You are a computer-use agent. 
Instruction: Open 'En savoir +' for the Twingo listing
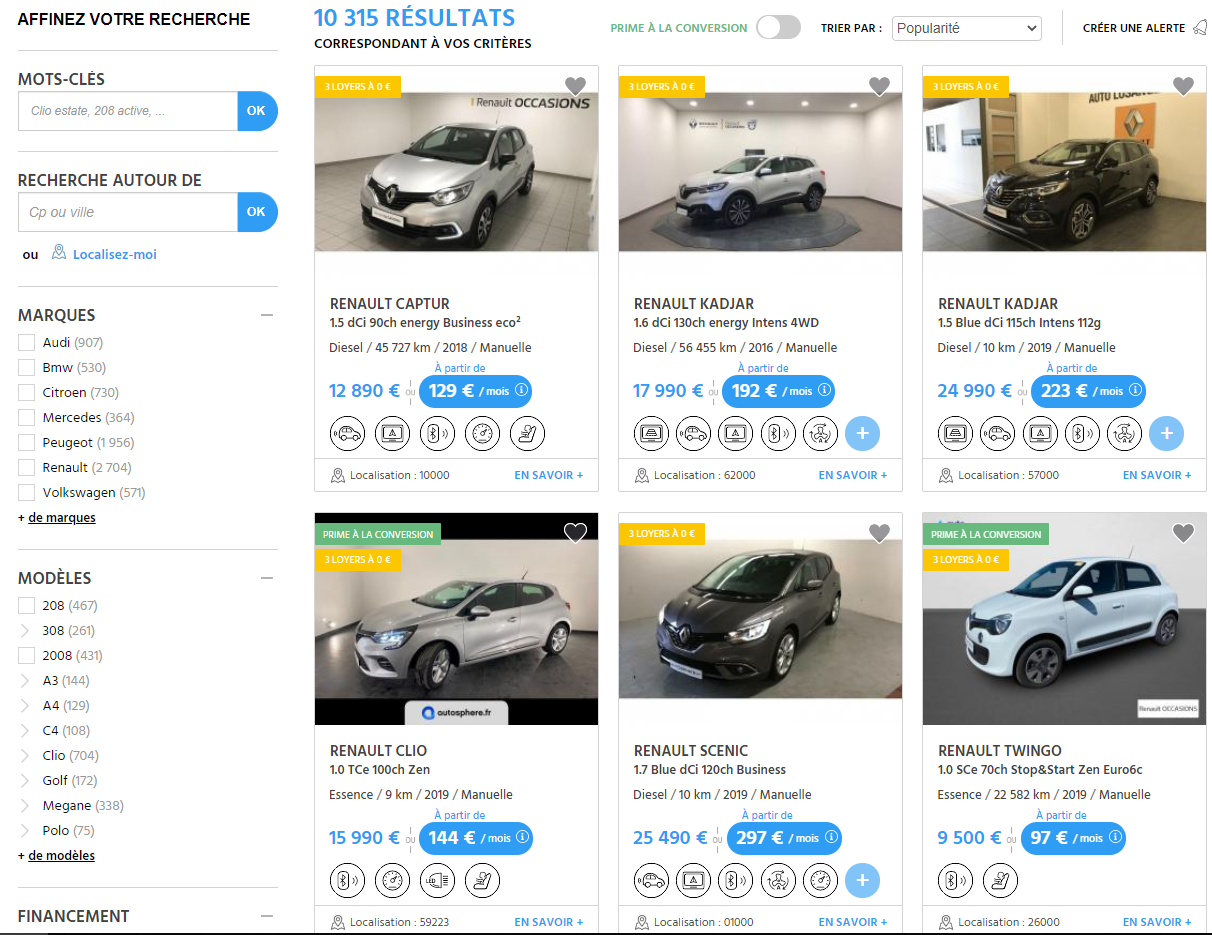click(x=1157, y=922)
